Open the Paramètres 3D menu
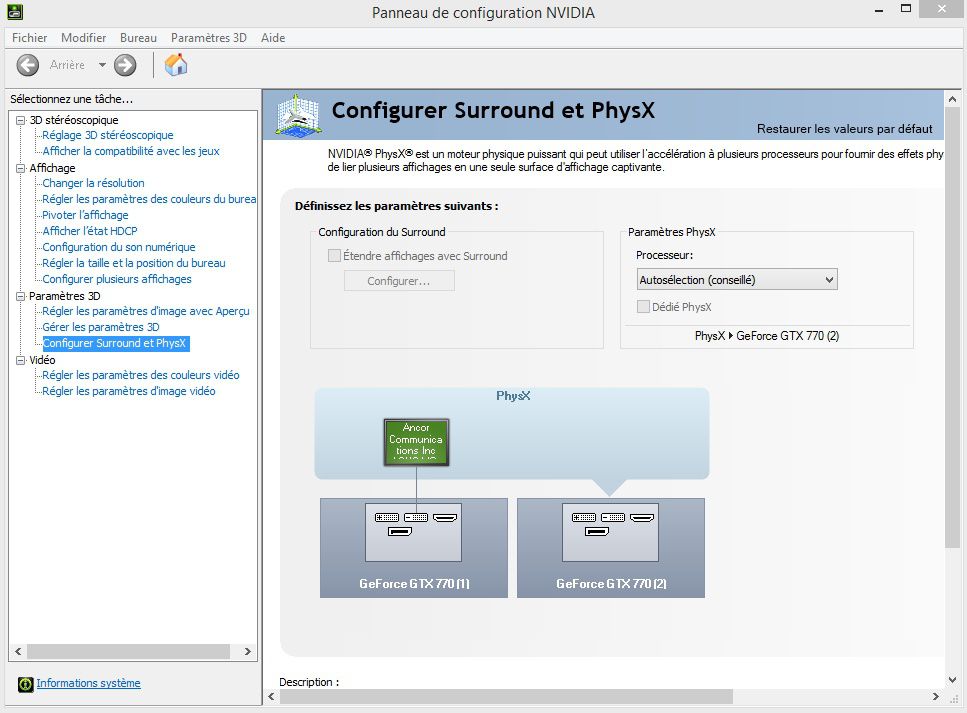 click(208, 38)
